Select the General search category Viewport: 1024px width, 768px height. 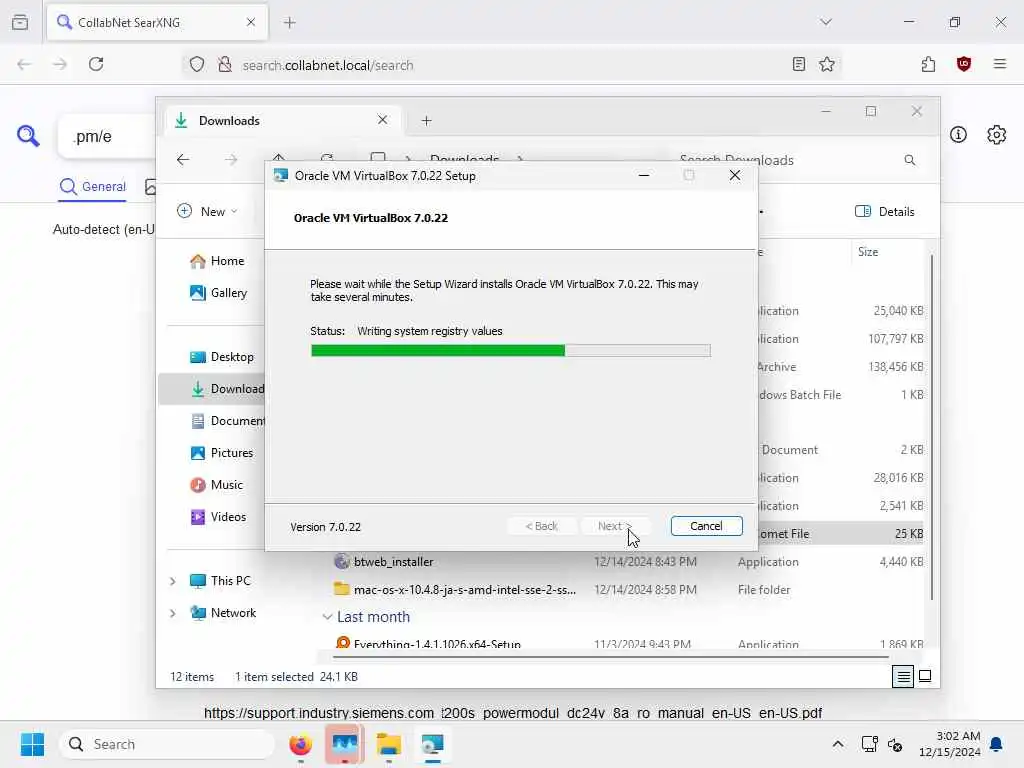pos(93,187)
